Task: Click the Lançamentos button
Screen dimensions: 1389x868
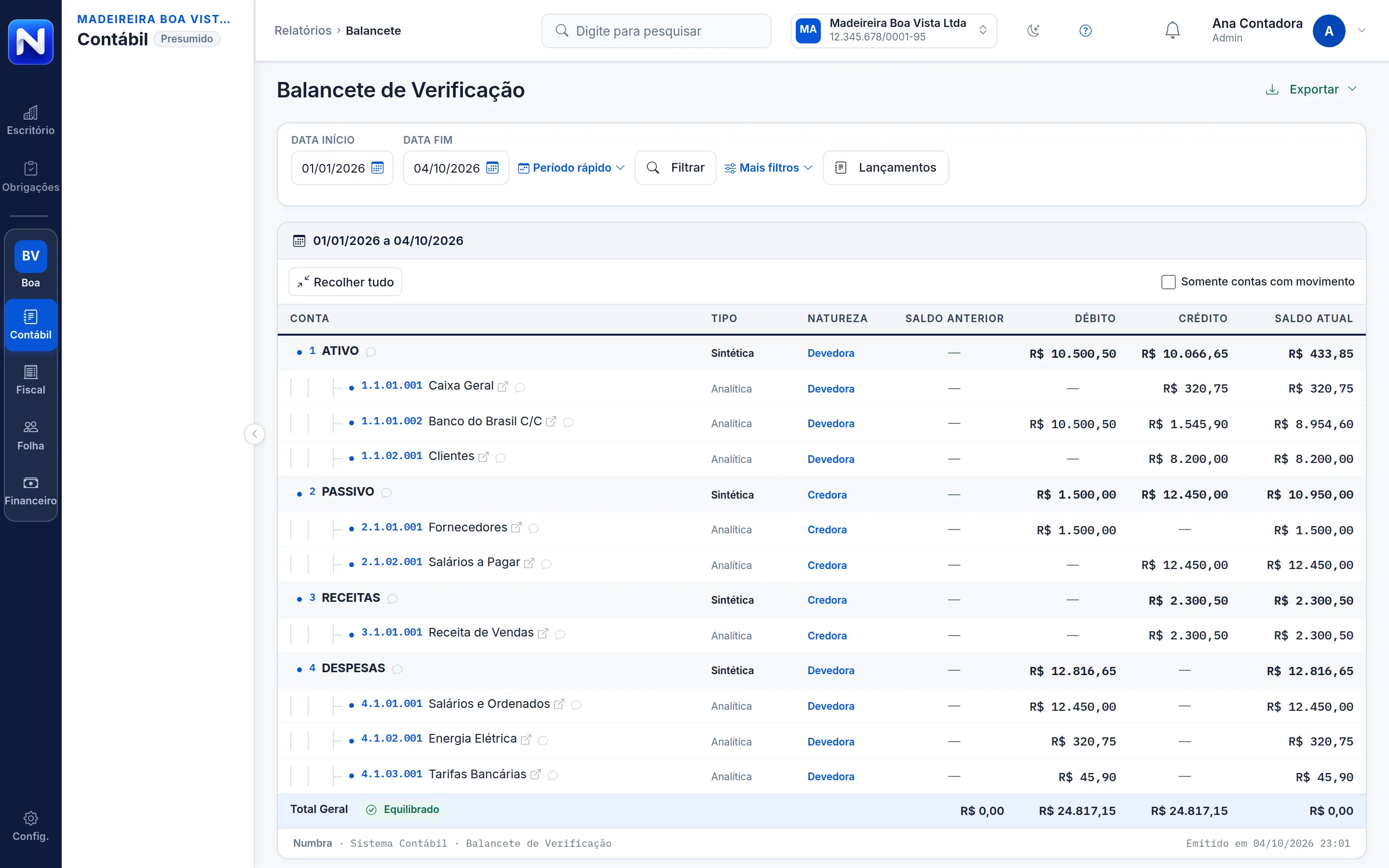Action: pyautogui.click(x=885, y=168)
